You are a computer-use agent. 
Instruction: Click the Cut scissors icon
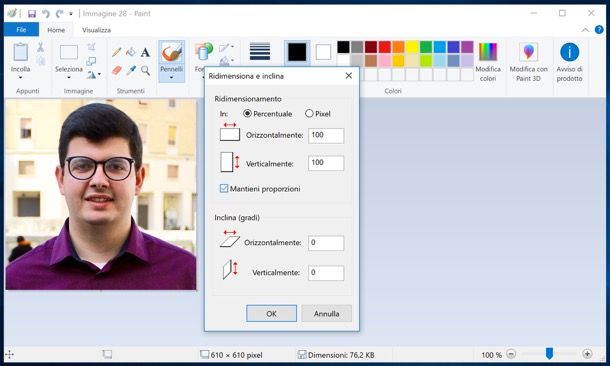40,47
